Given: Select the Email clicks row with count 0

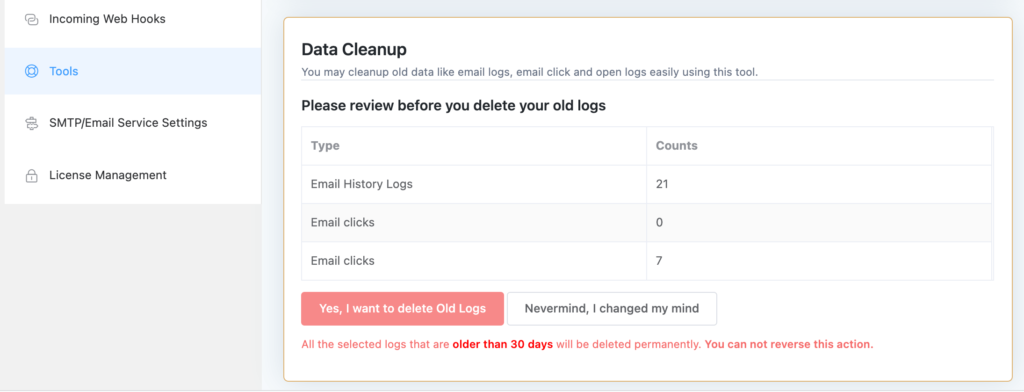Looking at the screenshot, I should [x=647, y=222].
